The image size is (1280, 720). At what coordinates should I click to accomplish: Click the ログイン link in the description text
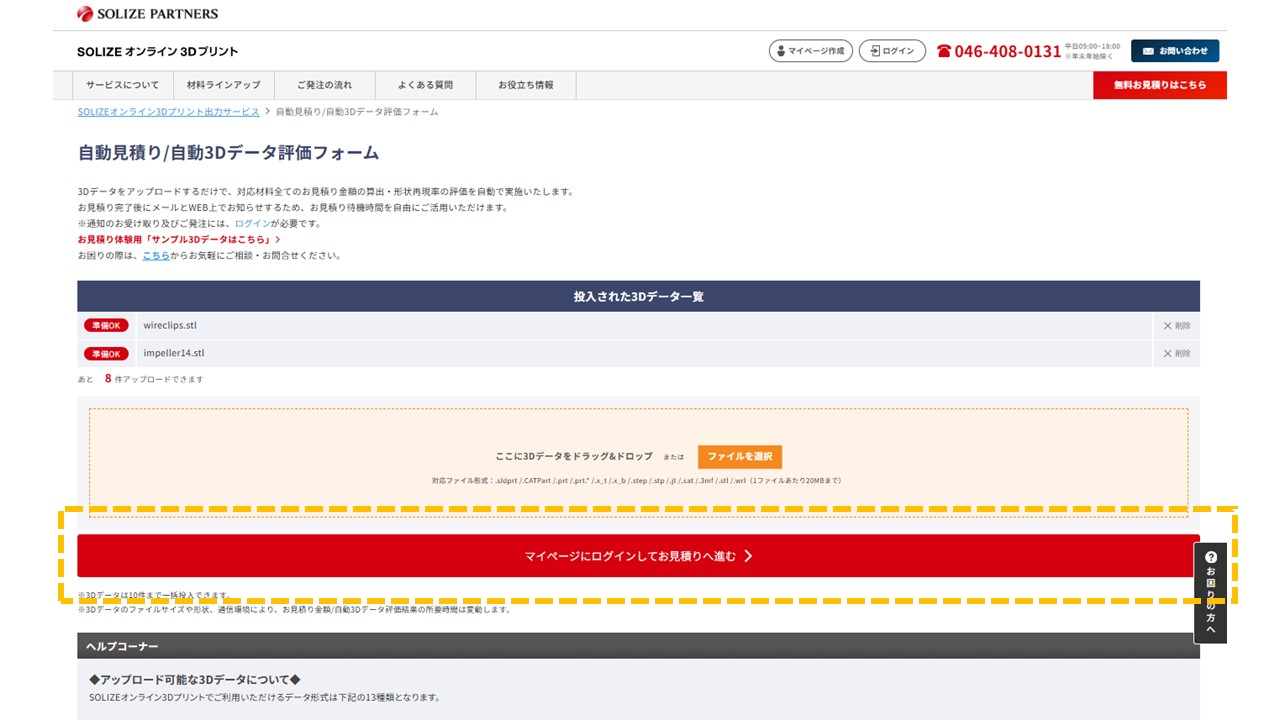[x=252, y=223]
